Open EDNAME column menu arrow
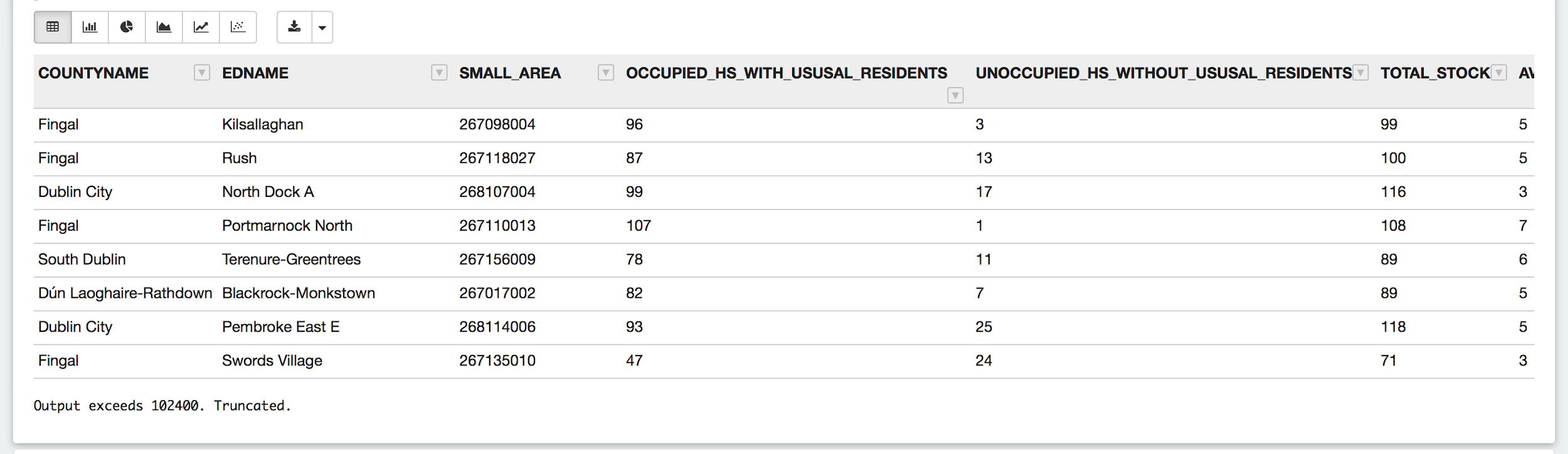1568x454 pixels. tap(439, 73)
